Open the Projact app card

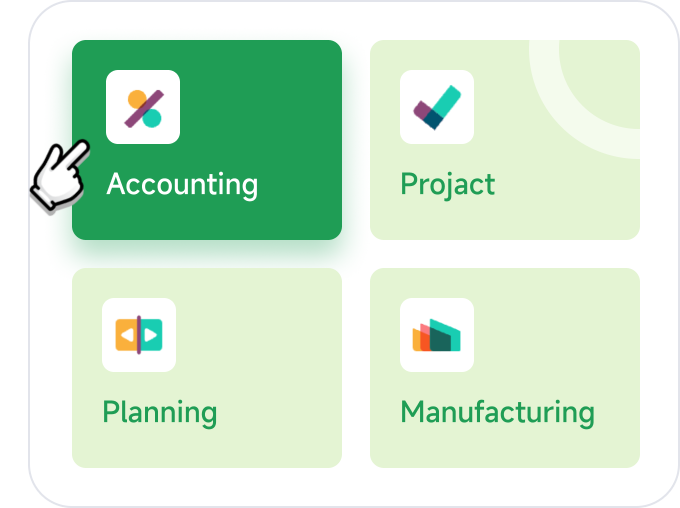[x=505, y=140]
